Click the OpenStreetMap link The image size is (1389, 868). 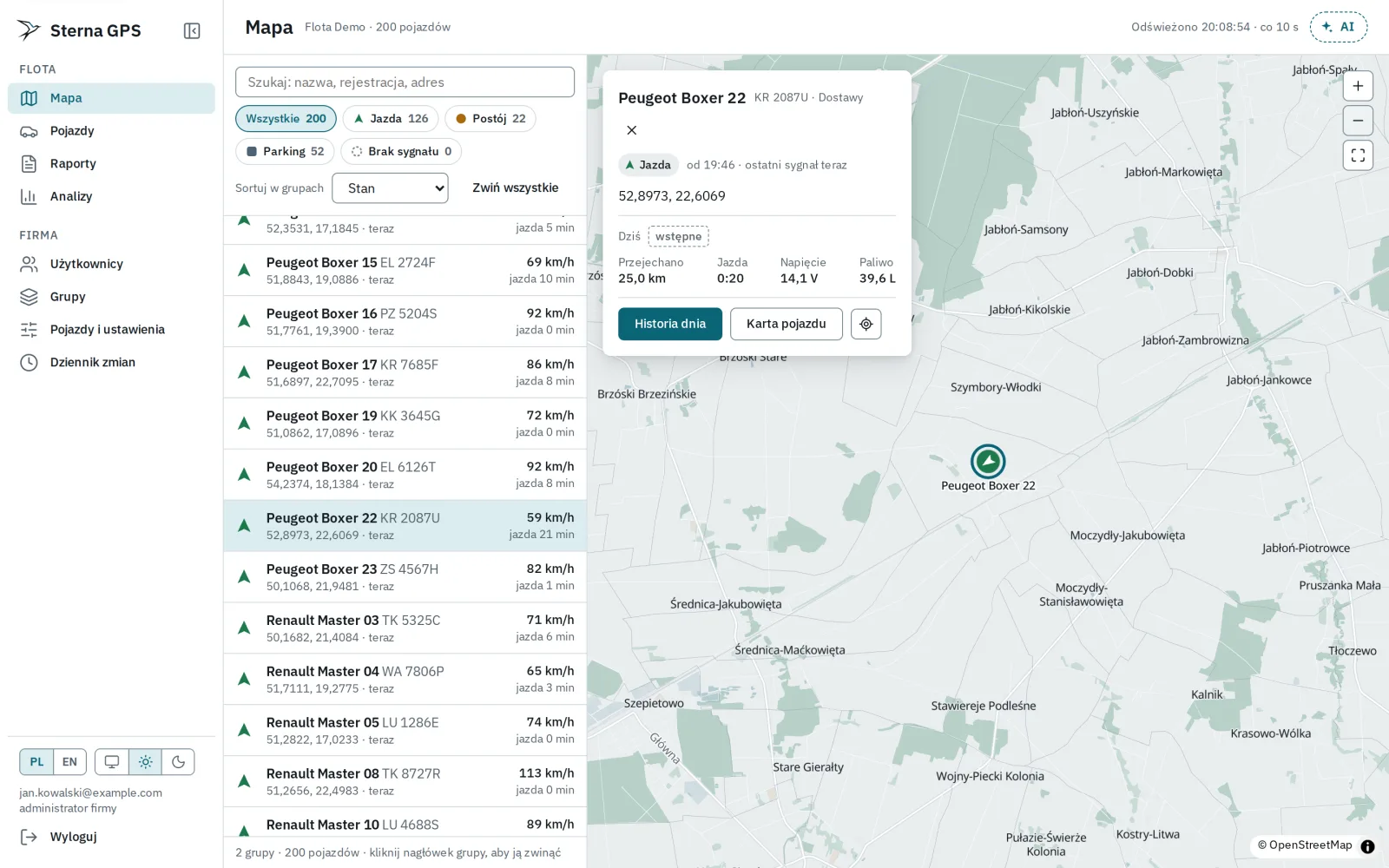point(1311,845)
